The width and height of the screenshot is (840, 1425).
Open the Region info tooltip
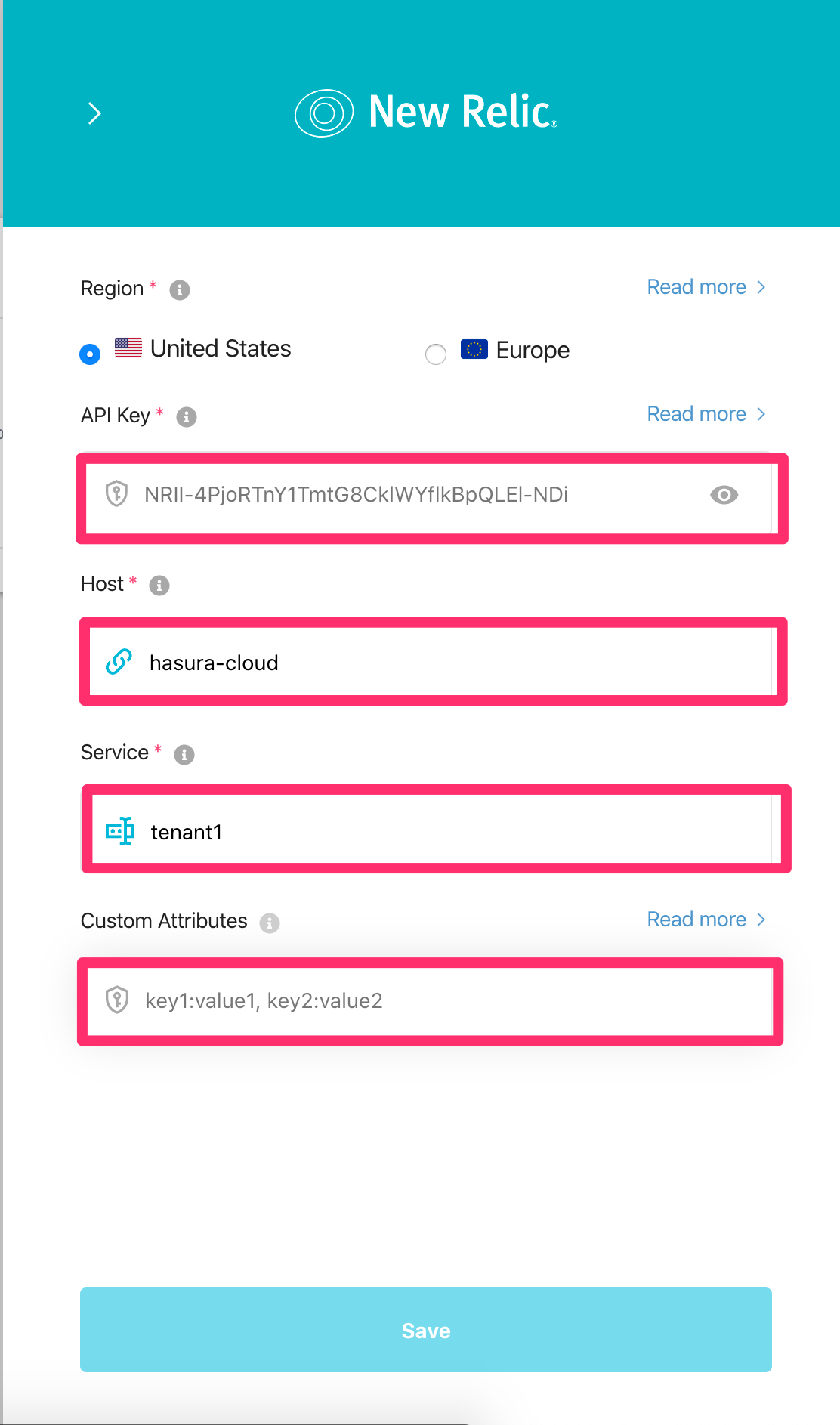179,289
